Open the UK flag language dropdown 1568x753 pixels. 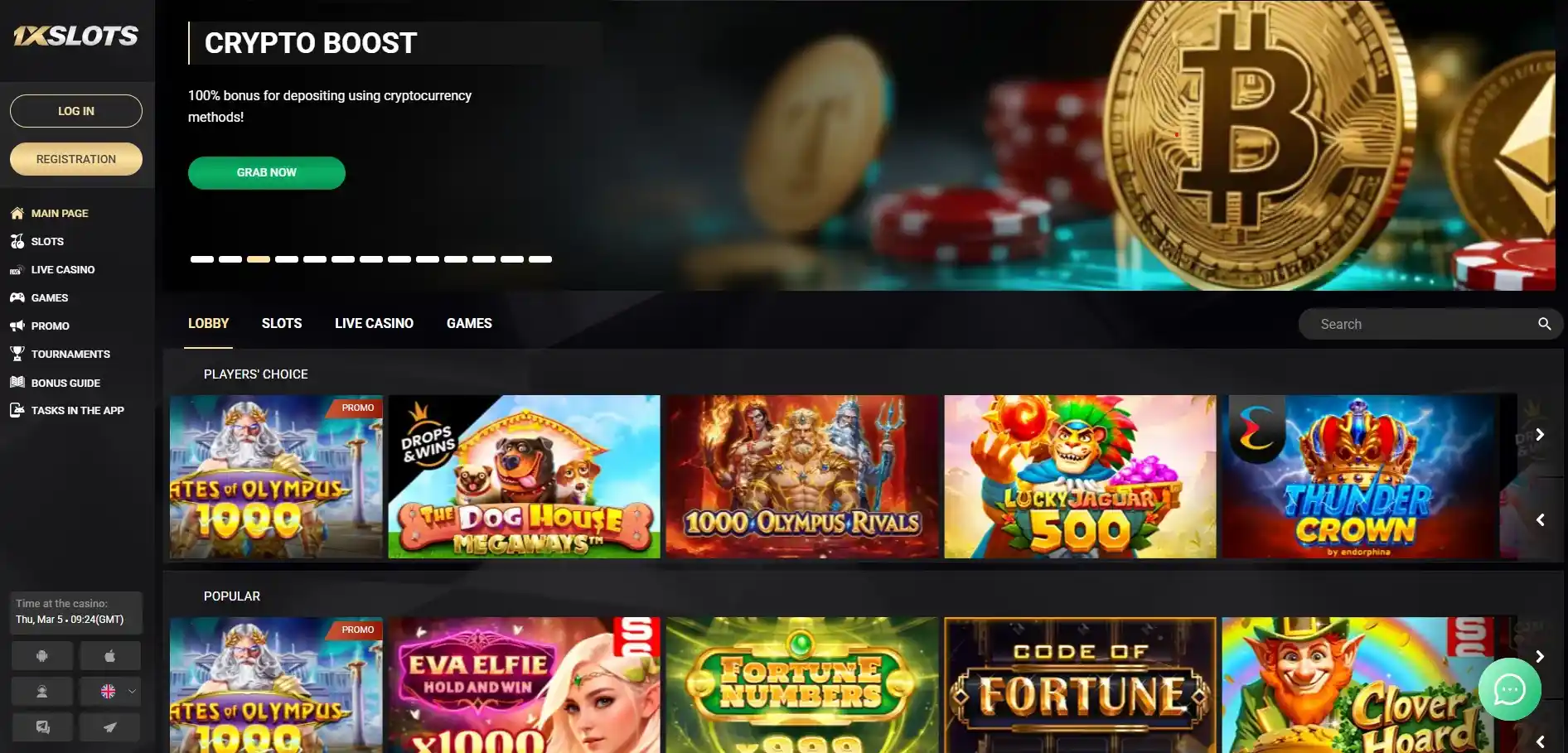[x=110, y=692]
